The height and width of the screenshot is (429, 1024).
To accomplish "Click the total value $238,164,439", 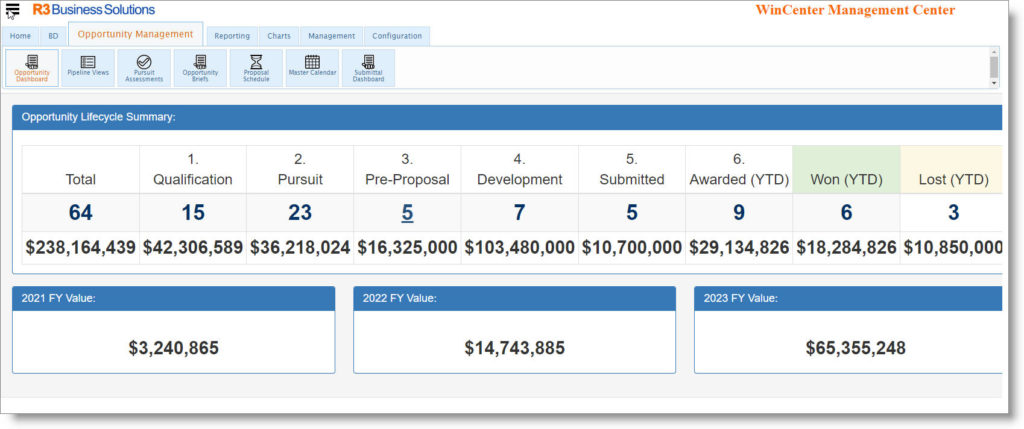I will point(81,247).
